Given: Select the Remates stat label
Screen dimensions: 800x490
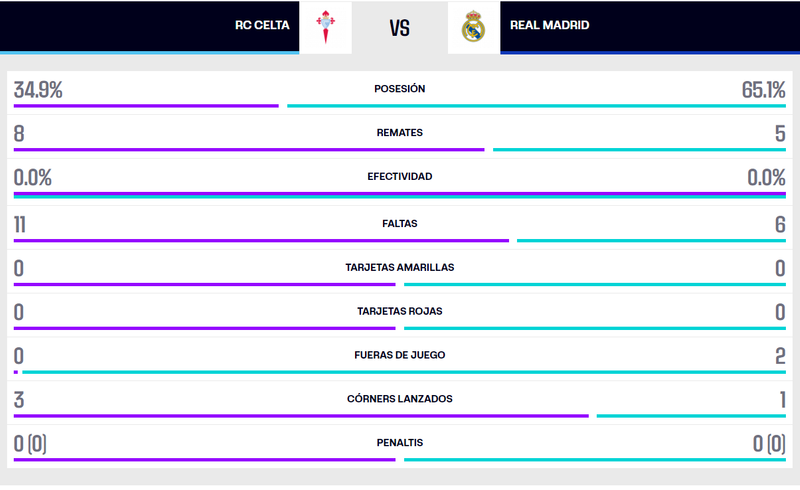Looking at the screenshot, I should coord(400,132).
